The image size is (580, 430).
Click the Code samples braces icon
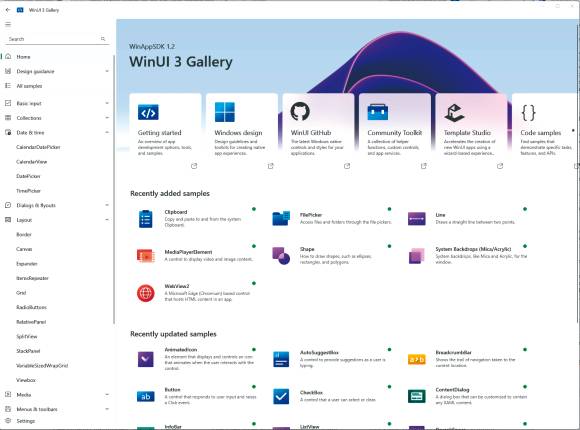tap(529, 112)
